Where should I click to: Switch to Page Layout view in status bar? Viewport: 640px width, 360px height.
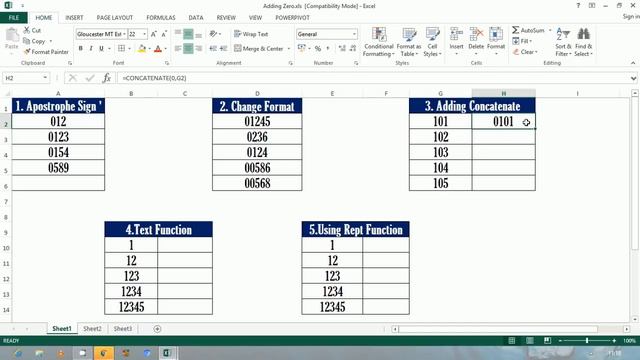(529, 340)
